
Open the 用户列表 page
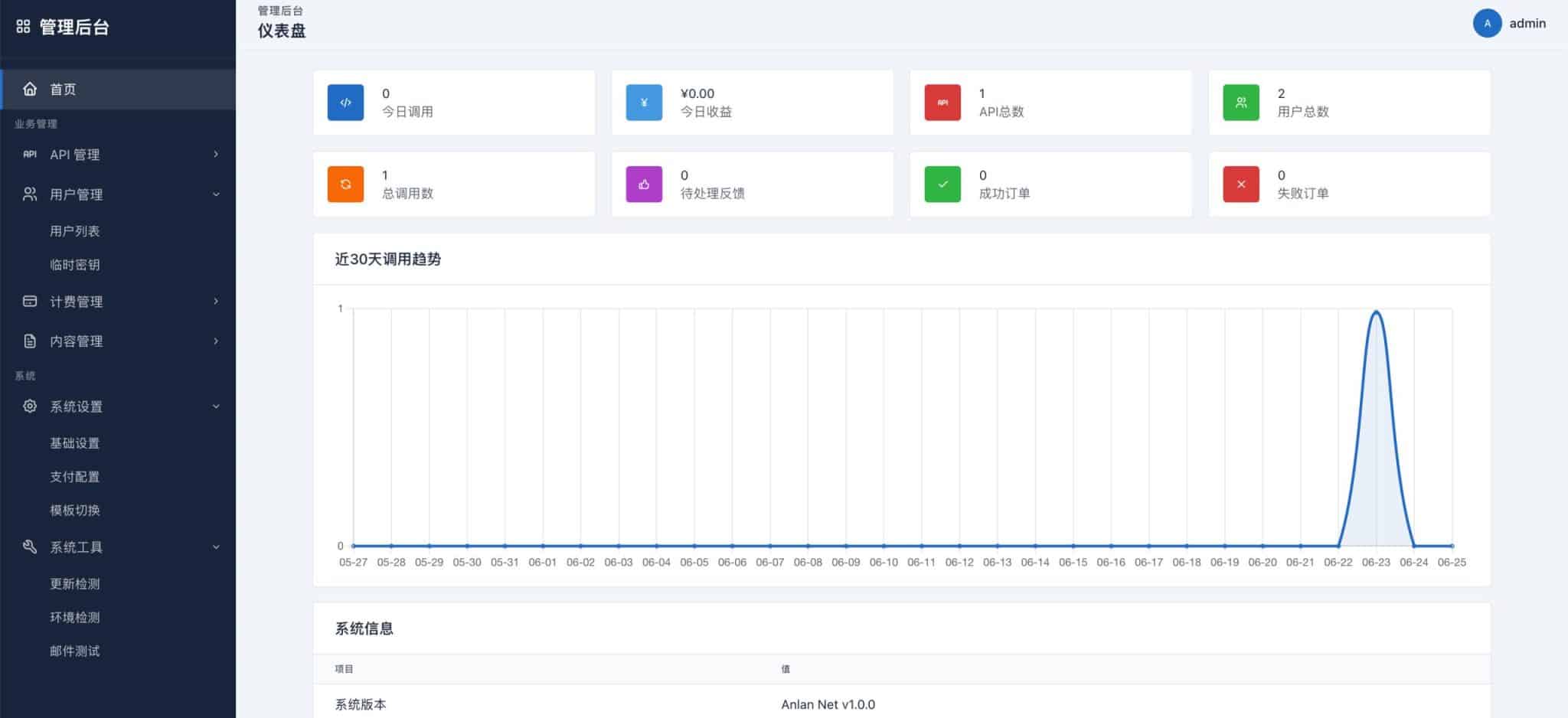click(75, 231)
